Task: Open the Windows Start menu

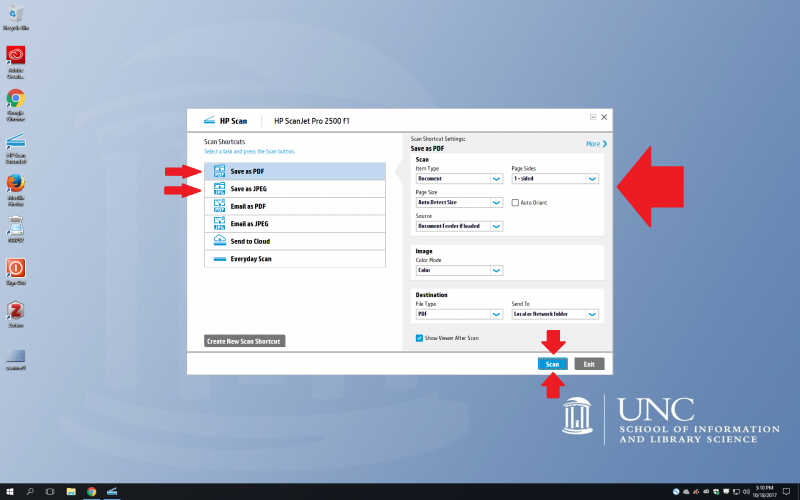Action: click(10, 491)
